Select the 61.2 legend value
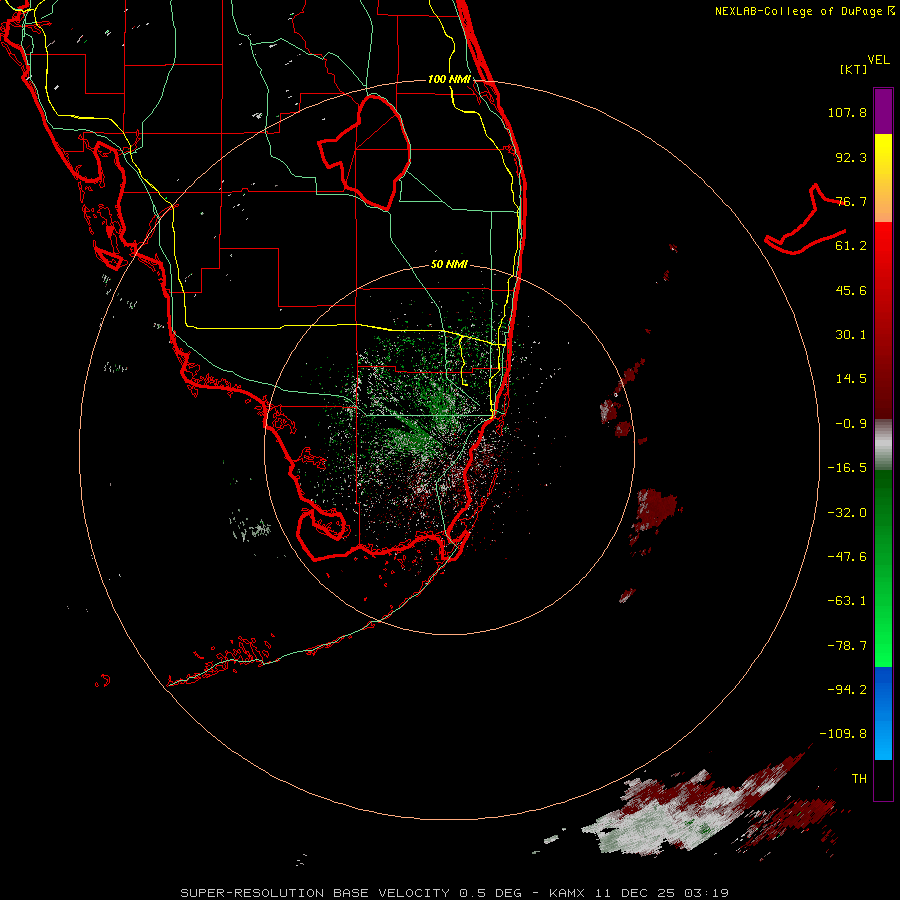The width and height of the screenshot is (900, 900). (851, 246)
